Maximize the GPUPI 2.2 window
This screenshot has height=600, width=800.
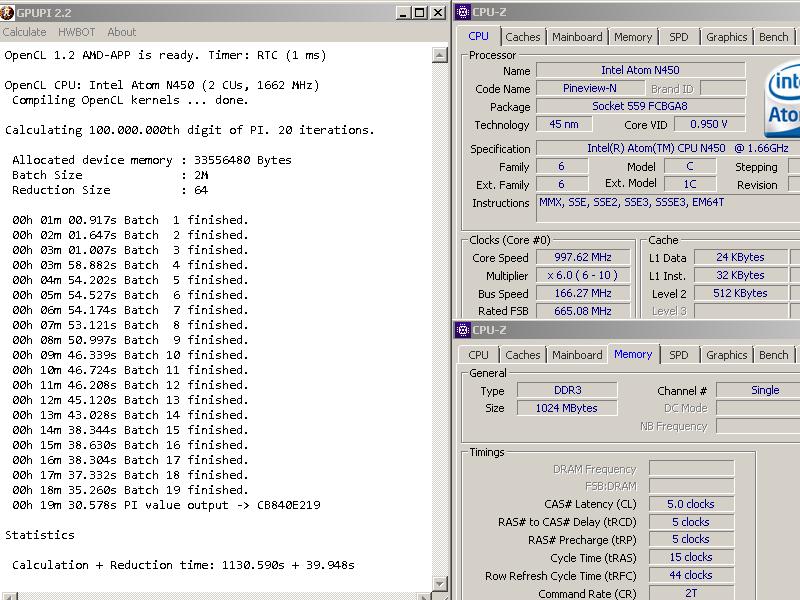(419, 13)
